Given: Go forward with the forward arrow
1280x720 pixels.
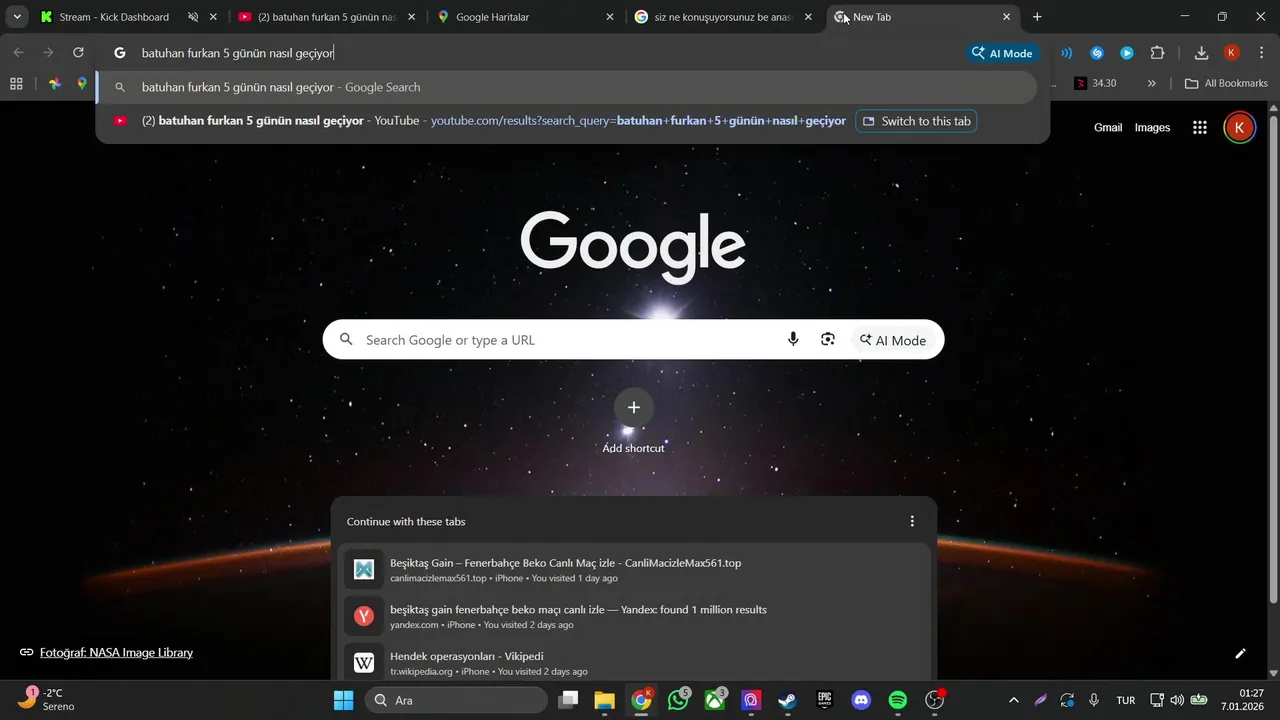Looking at the screenshot, I should coord(48,52).
